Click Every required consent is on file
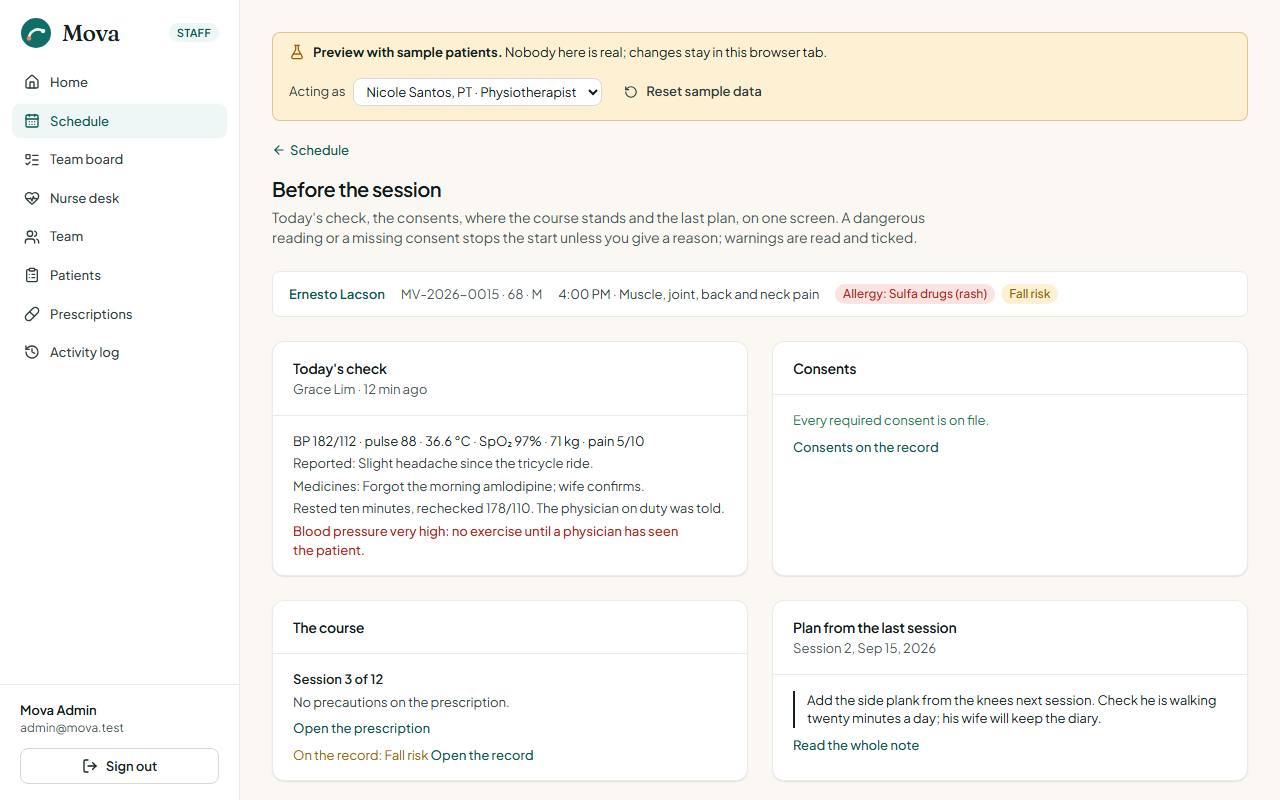Viewport: 1280px width, 800px height. (891, 420)
